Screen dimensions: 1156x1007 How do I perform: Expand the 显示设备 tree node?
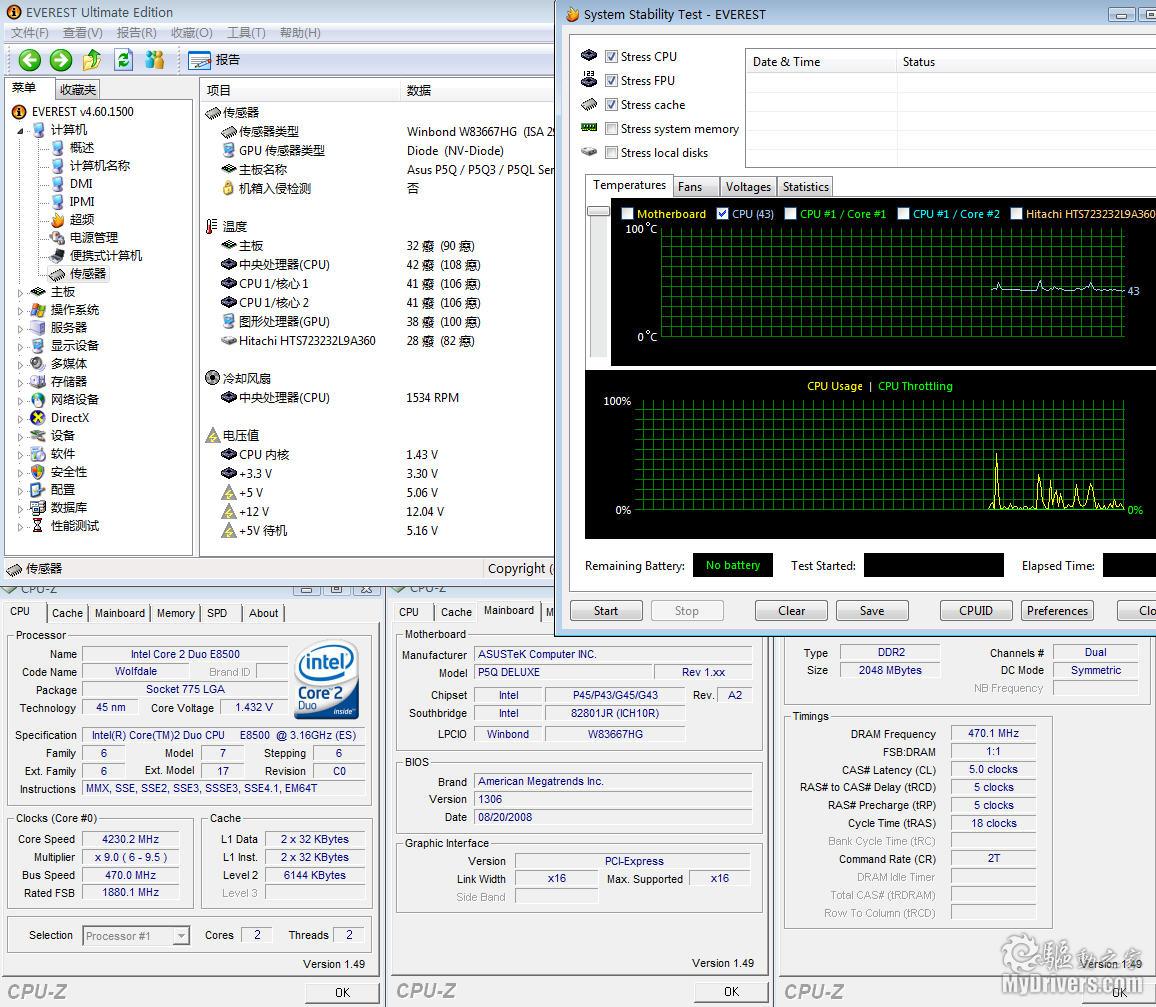coord(21,346)
